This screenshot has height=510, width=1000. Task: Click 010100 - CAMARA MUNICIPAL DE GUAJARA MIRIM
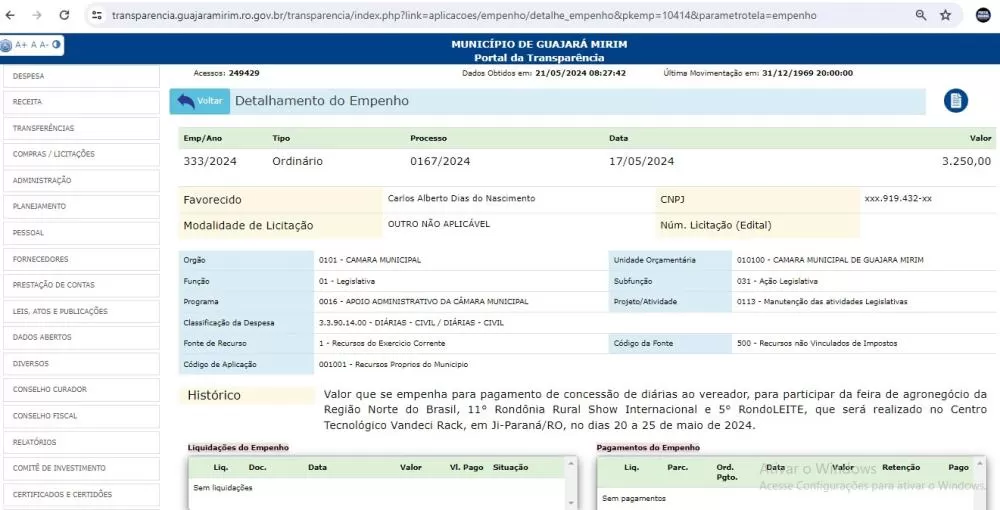coord(830,260)
